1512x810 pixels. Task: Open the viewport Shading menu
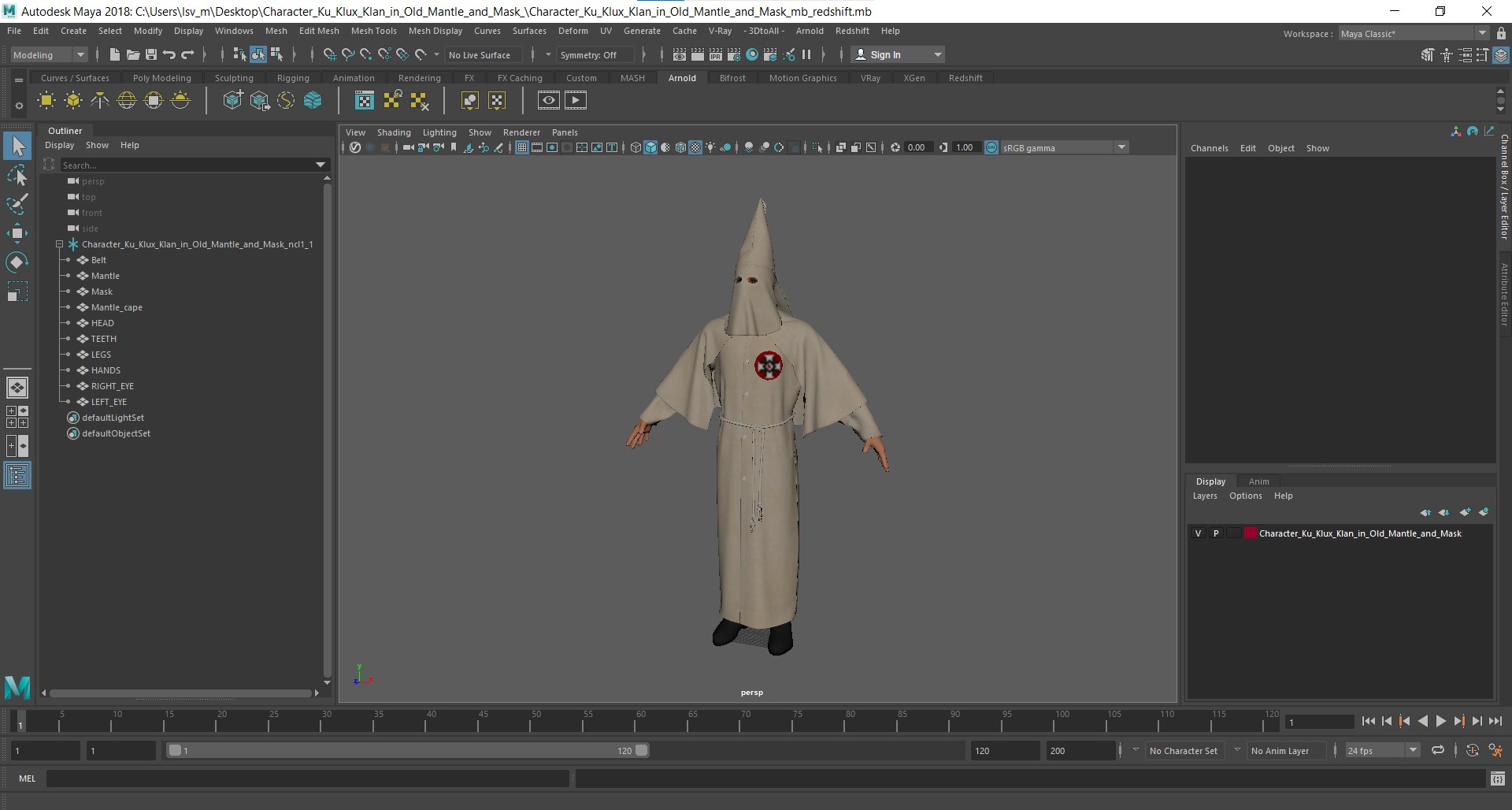(x=394, y=132)
